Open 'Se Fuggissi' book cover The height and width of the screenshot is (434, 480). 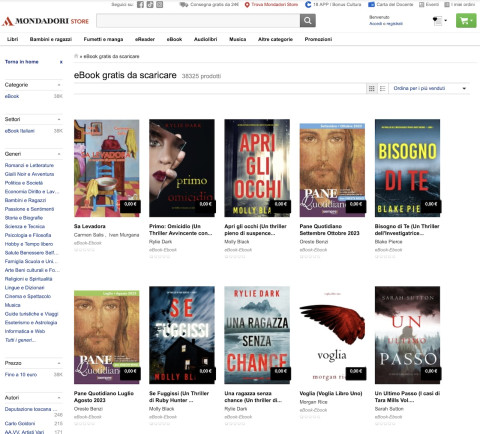click(182, 335)
